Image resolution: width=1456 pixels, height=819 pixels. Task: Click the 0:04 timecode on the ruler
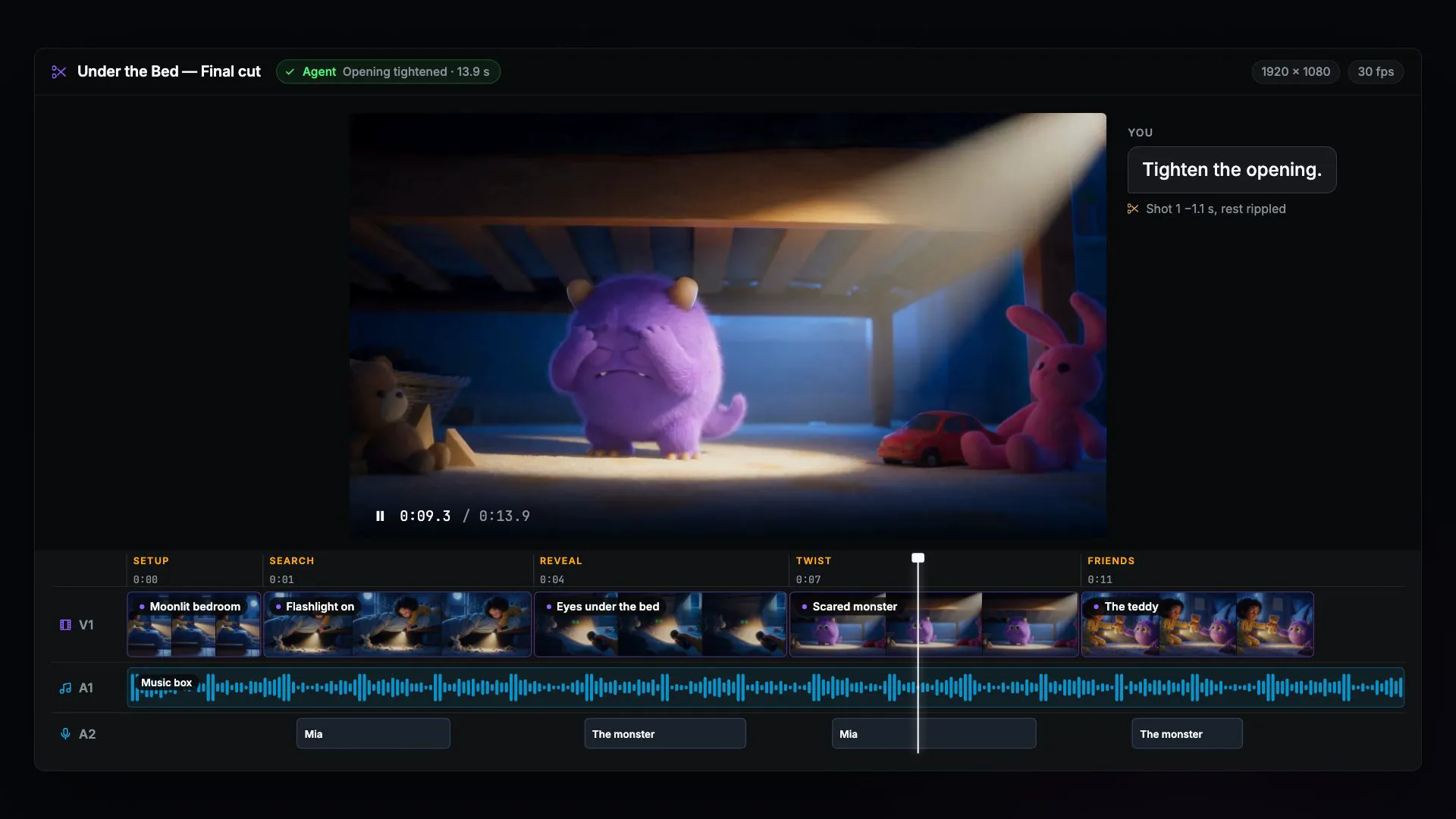[552, 580]
